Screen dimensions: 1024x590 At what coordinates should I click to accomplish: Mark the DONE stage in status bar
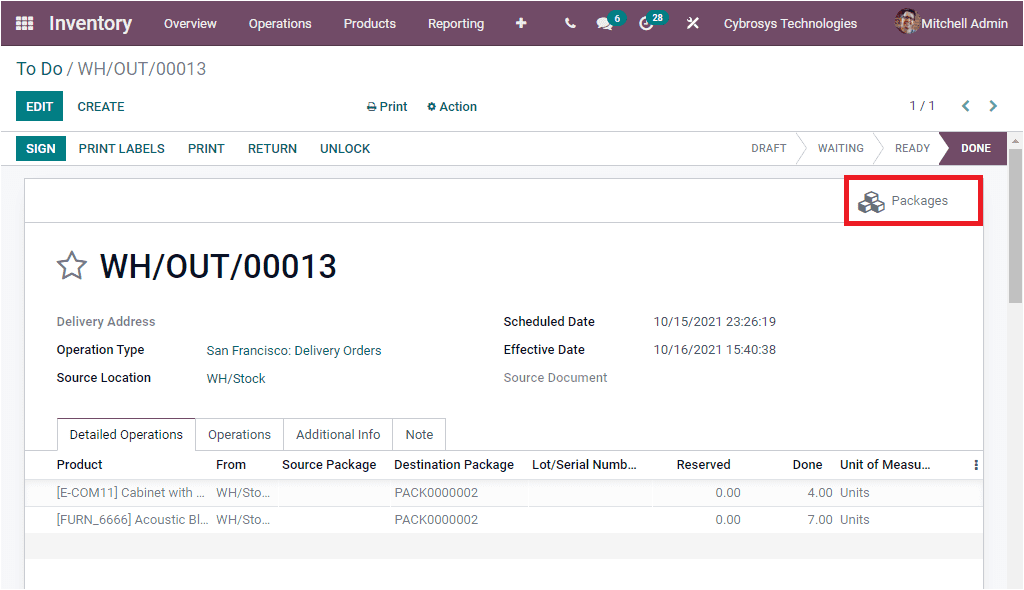(971, 148)
